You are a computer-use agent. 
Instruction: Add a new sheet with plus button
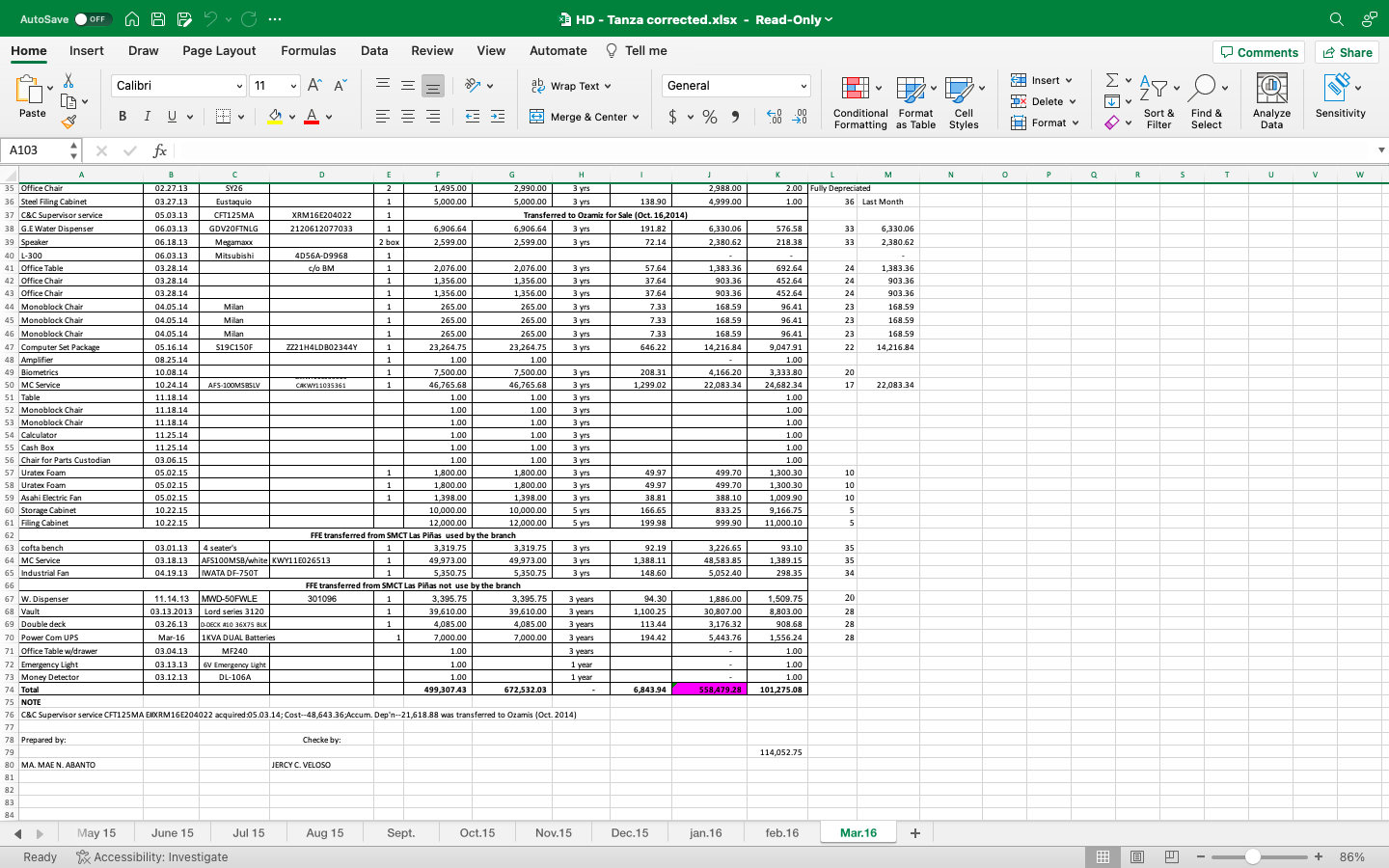click(x=915, y=833)
